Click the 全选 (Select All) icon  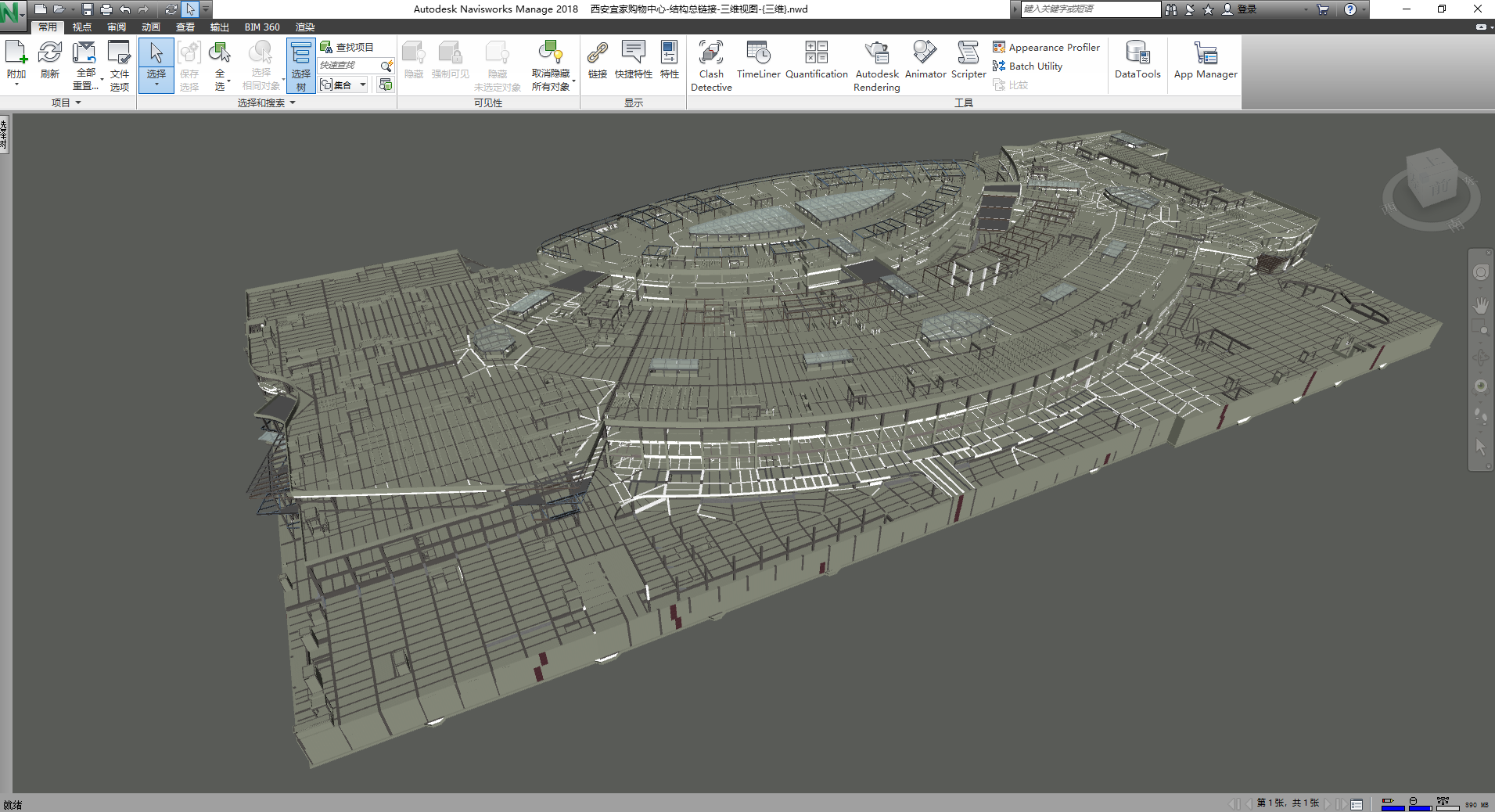click(x=220, y=53)
